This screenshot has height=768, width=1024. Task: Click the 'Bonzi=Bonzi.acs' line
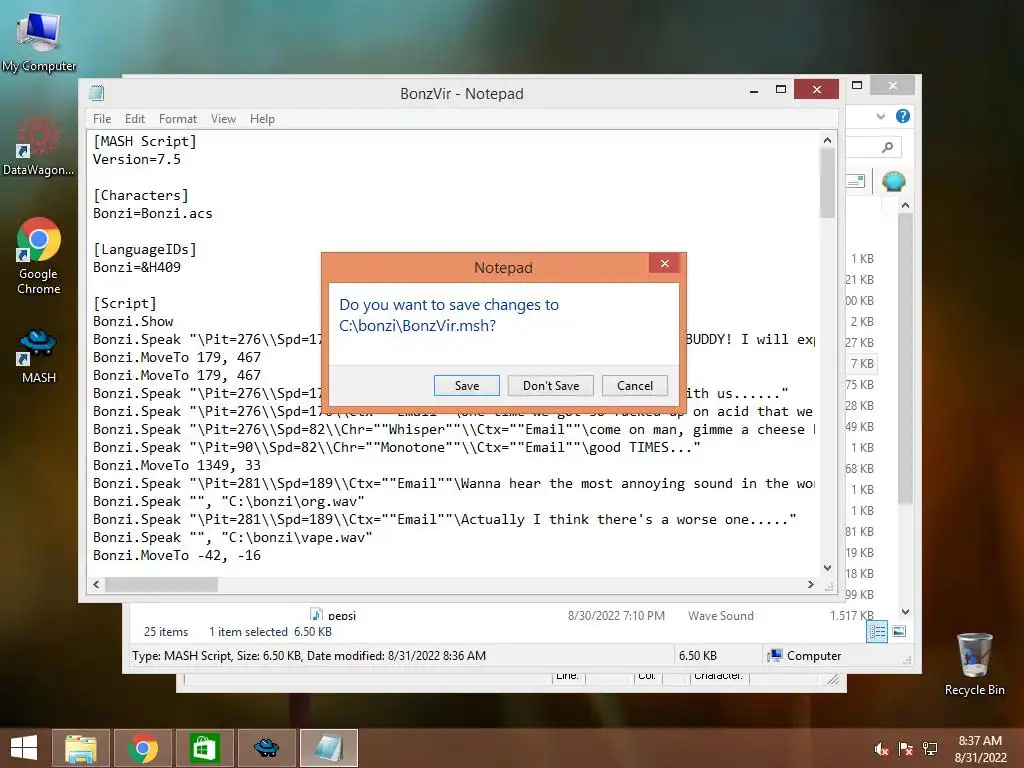coord(152,214)
